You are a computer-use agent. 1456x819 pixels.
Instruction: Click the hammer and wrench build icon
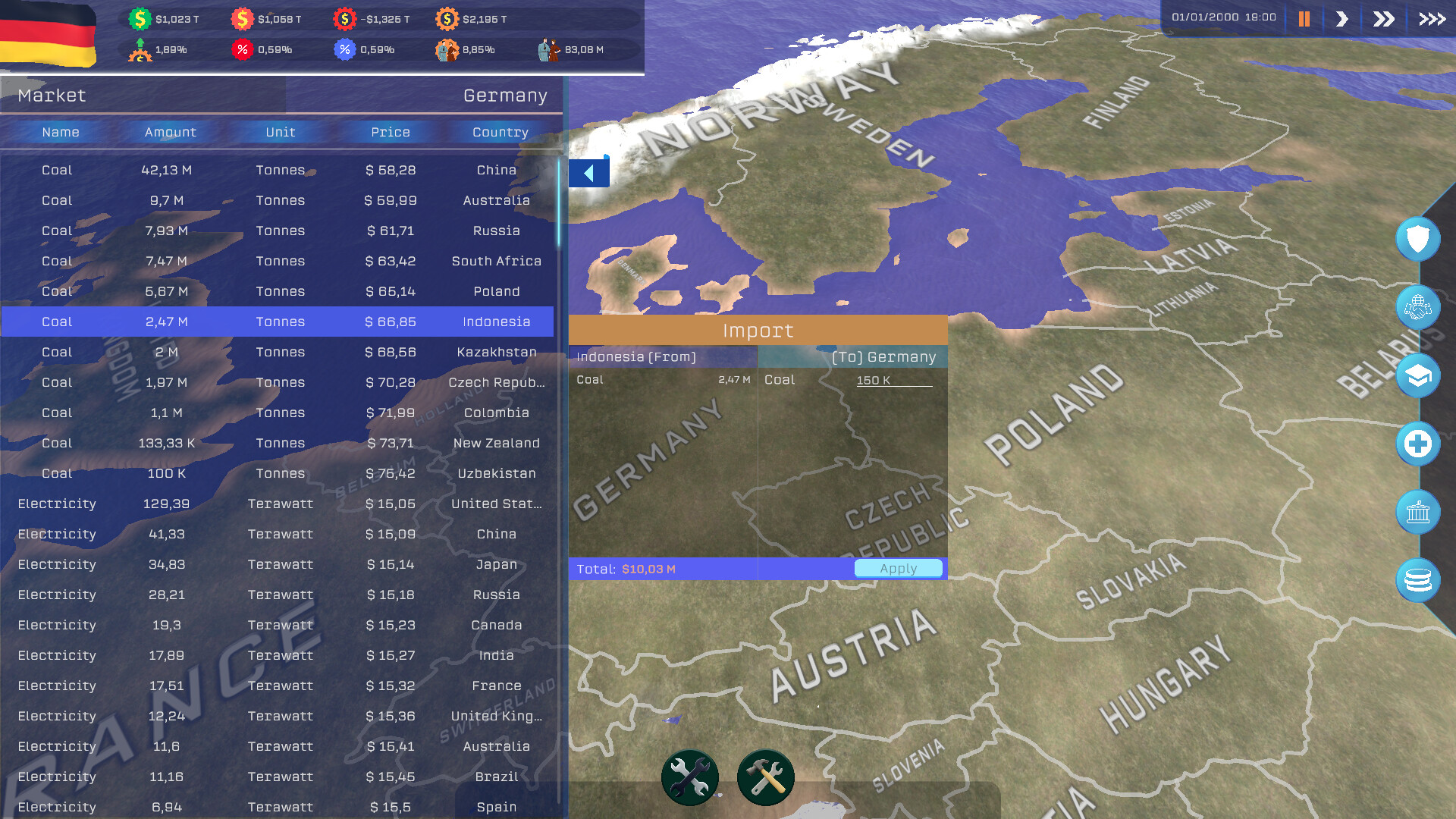765,777
